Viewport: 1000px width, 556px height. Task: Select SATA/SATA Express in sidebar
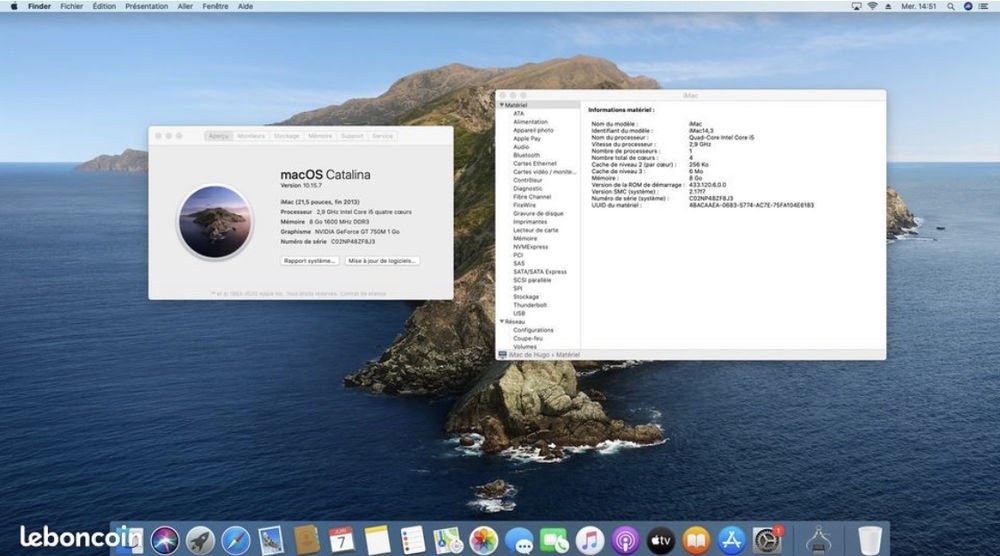pos(540,272)
